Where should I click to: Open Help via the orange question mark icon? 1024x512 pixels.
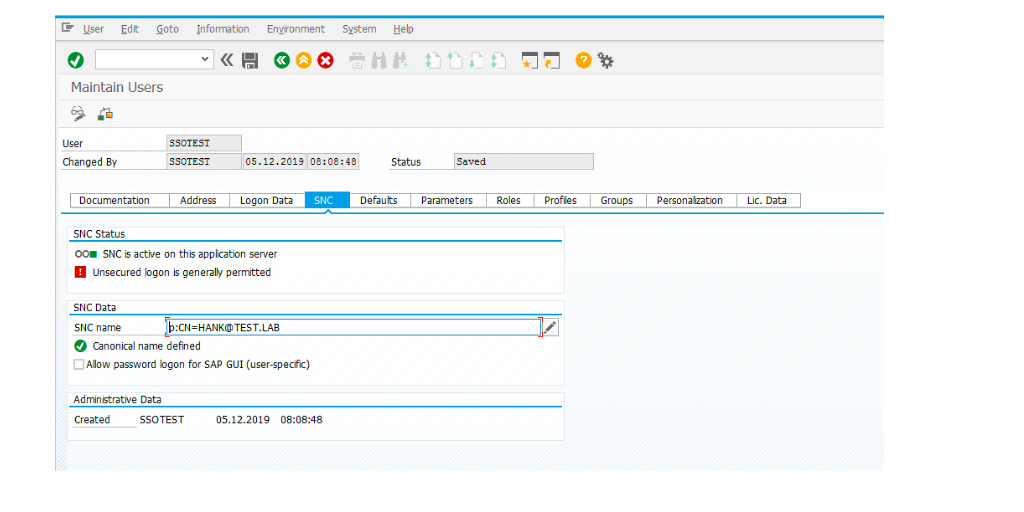pos(583,61)
